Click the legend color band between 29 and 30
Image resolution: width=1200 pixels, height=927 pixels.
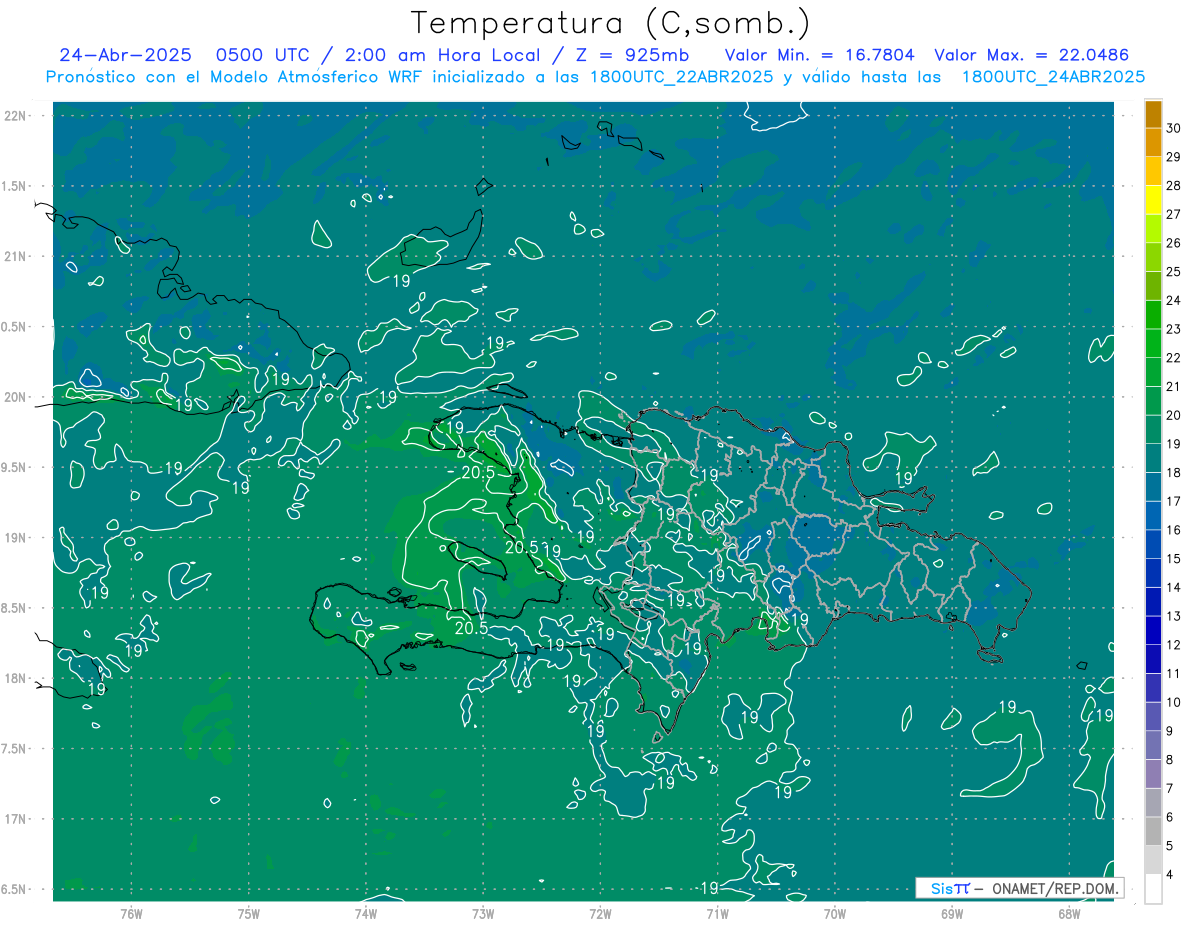coord(1153,143)
